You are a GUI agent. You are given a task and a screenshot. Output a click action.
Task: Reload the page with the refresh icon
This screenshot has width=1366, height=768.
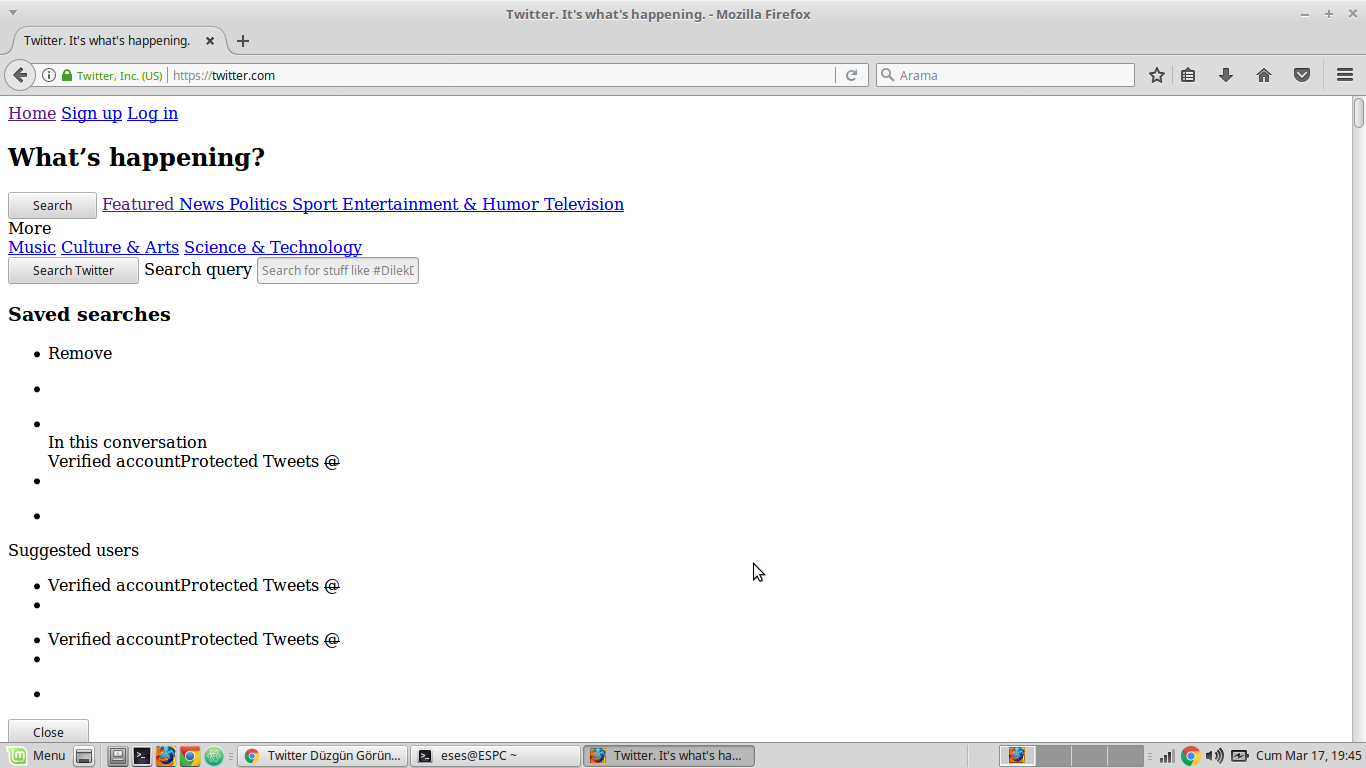[x=852, y=75]
